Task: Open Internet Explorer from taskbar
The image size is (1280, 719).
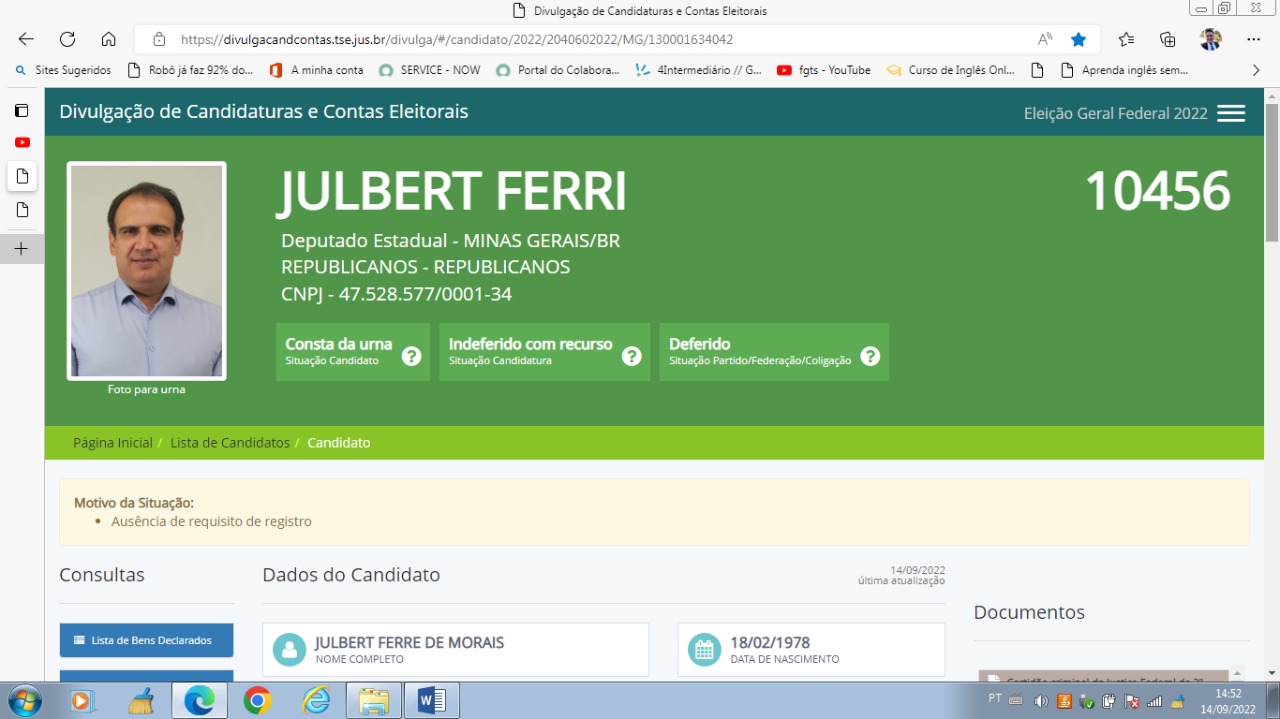Action: coord(316,701)
